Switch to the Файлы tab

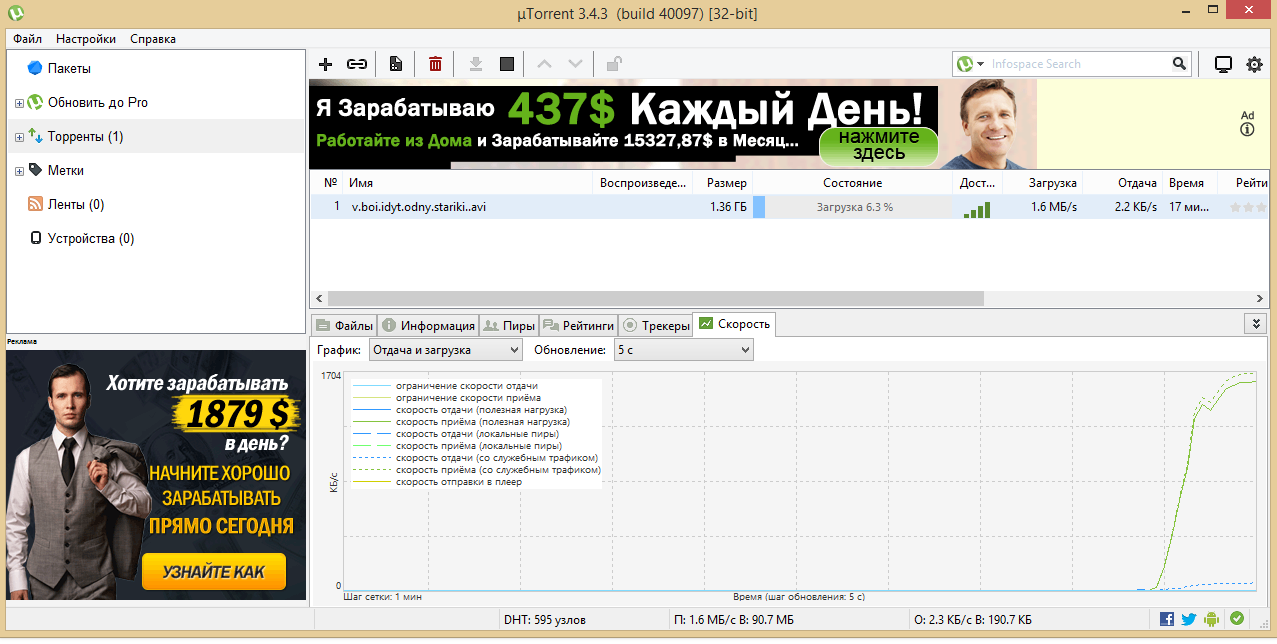345,325
